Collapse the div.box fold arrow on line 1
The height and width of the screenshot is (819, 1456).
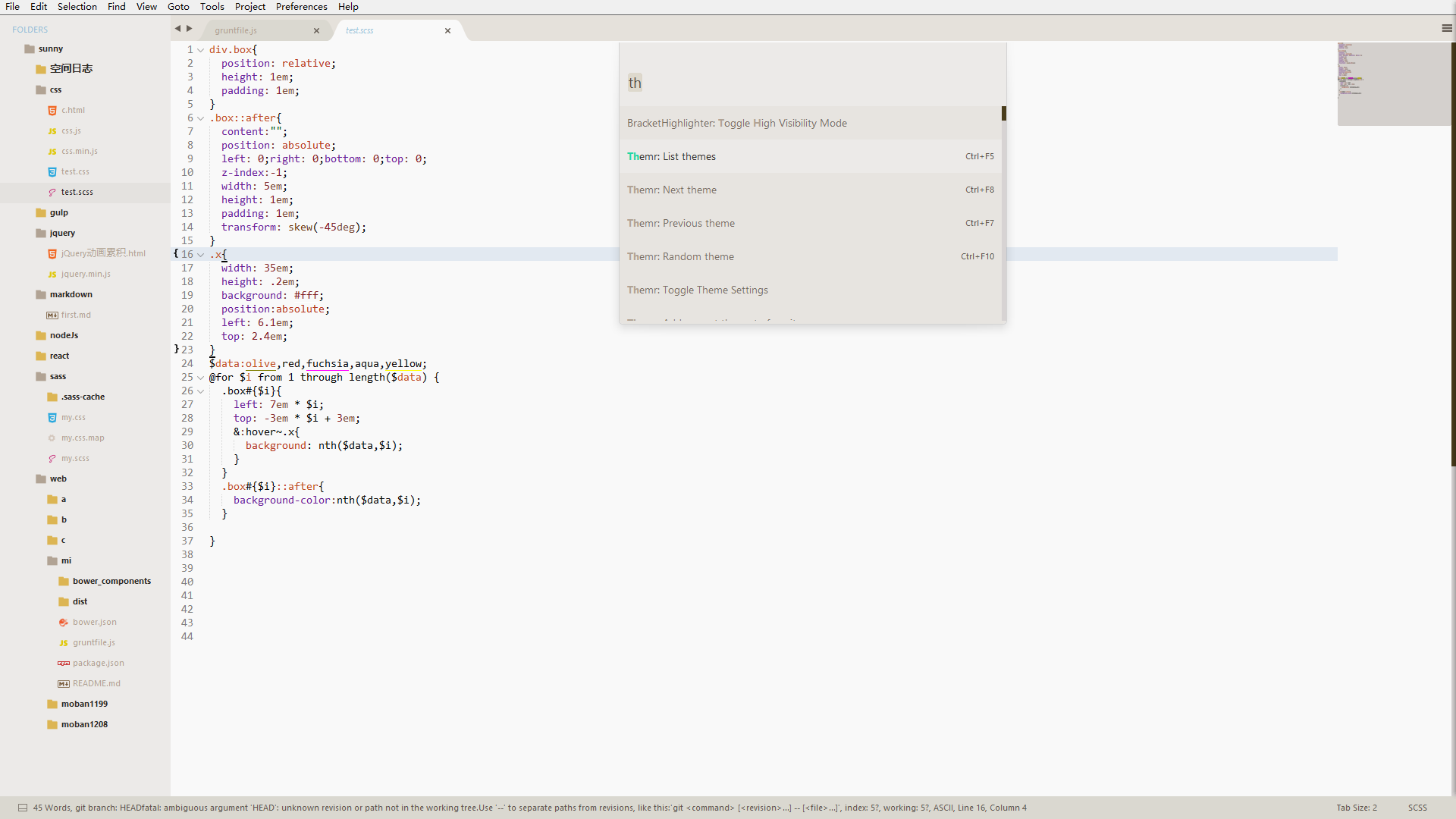tap(201, 50)
